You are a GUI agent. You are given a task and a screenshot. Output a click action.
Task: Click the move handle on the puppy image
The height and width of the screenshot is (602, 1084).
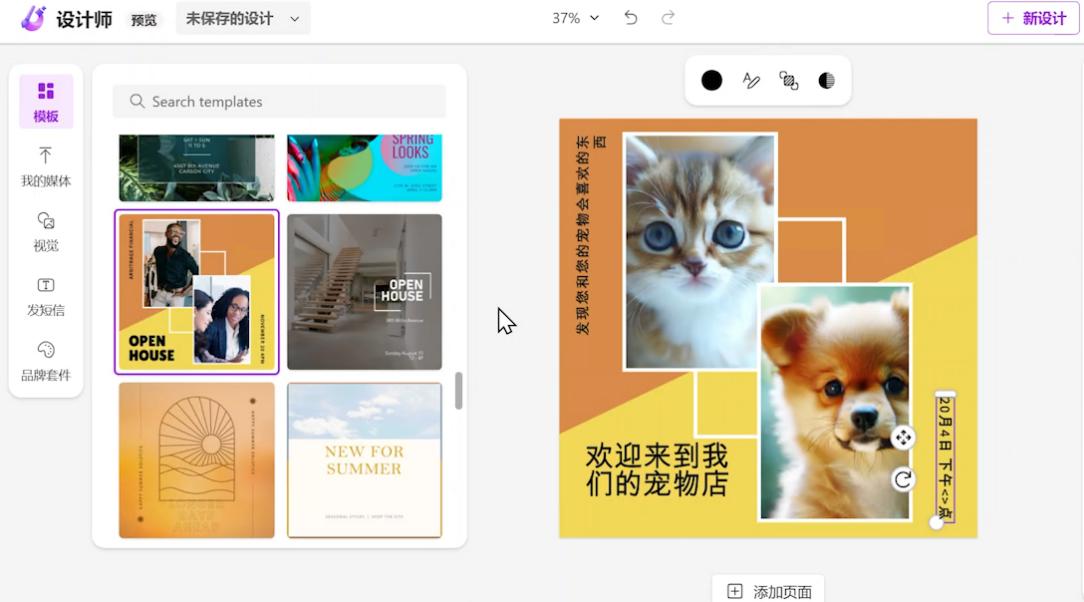click(x=903, y=438)
